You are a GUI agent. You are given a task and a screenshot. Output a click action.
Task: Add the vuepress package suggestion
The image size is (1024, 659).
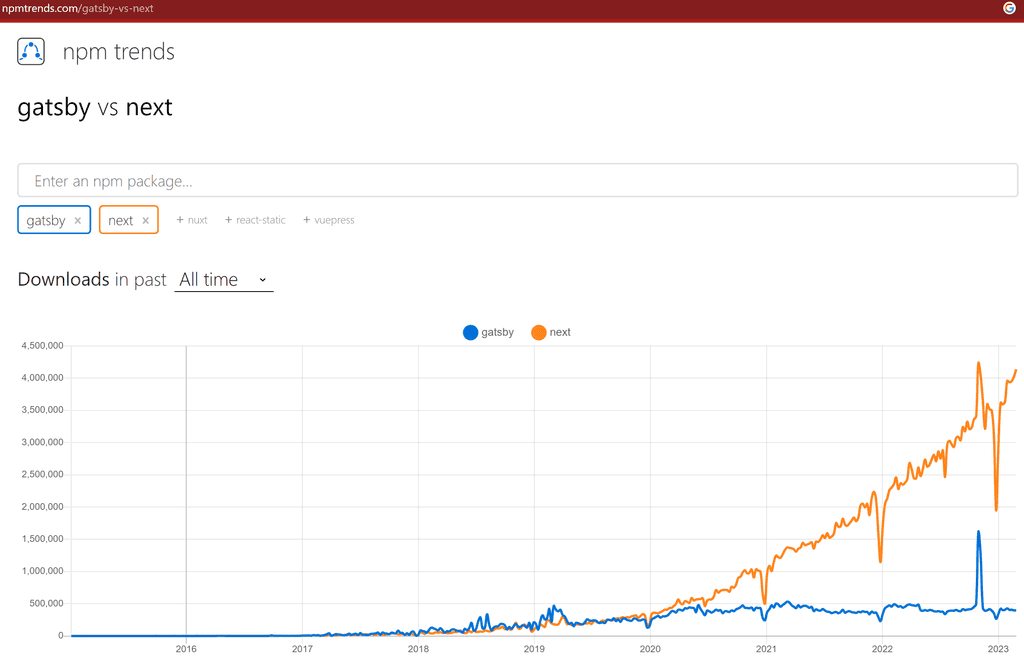(x=329, y=220)
